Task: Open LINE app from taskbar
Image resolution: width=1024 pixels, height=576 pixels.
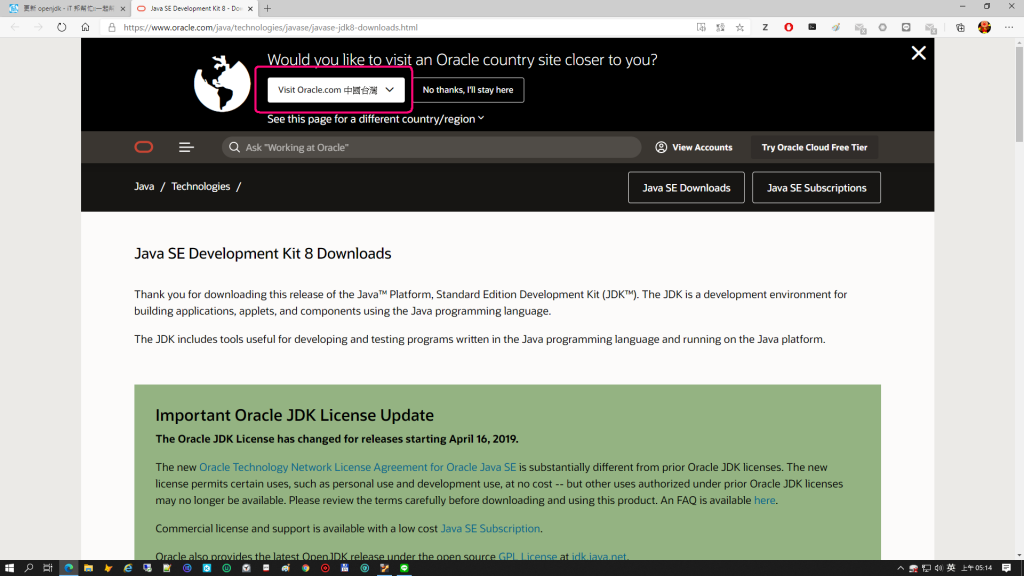Action: point(404,568)
